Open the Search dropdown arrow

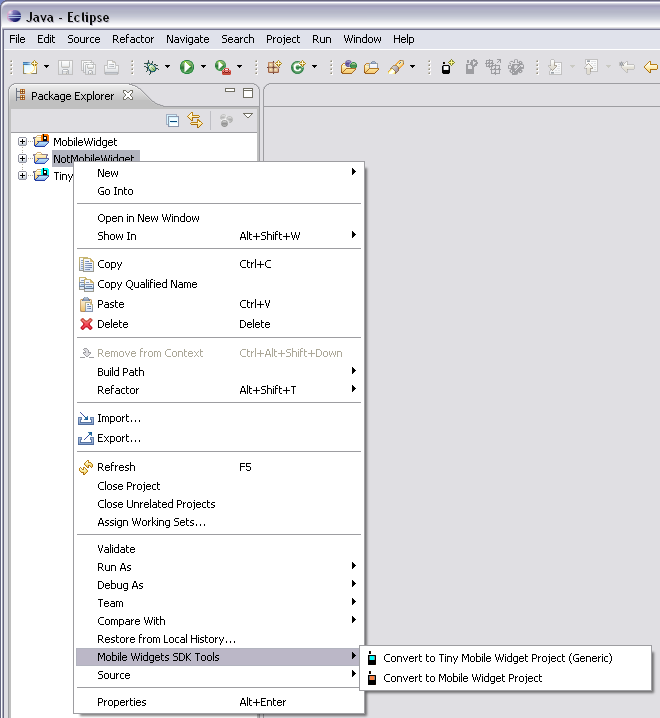coord(412,67)
